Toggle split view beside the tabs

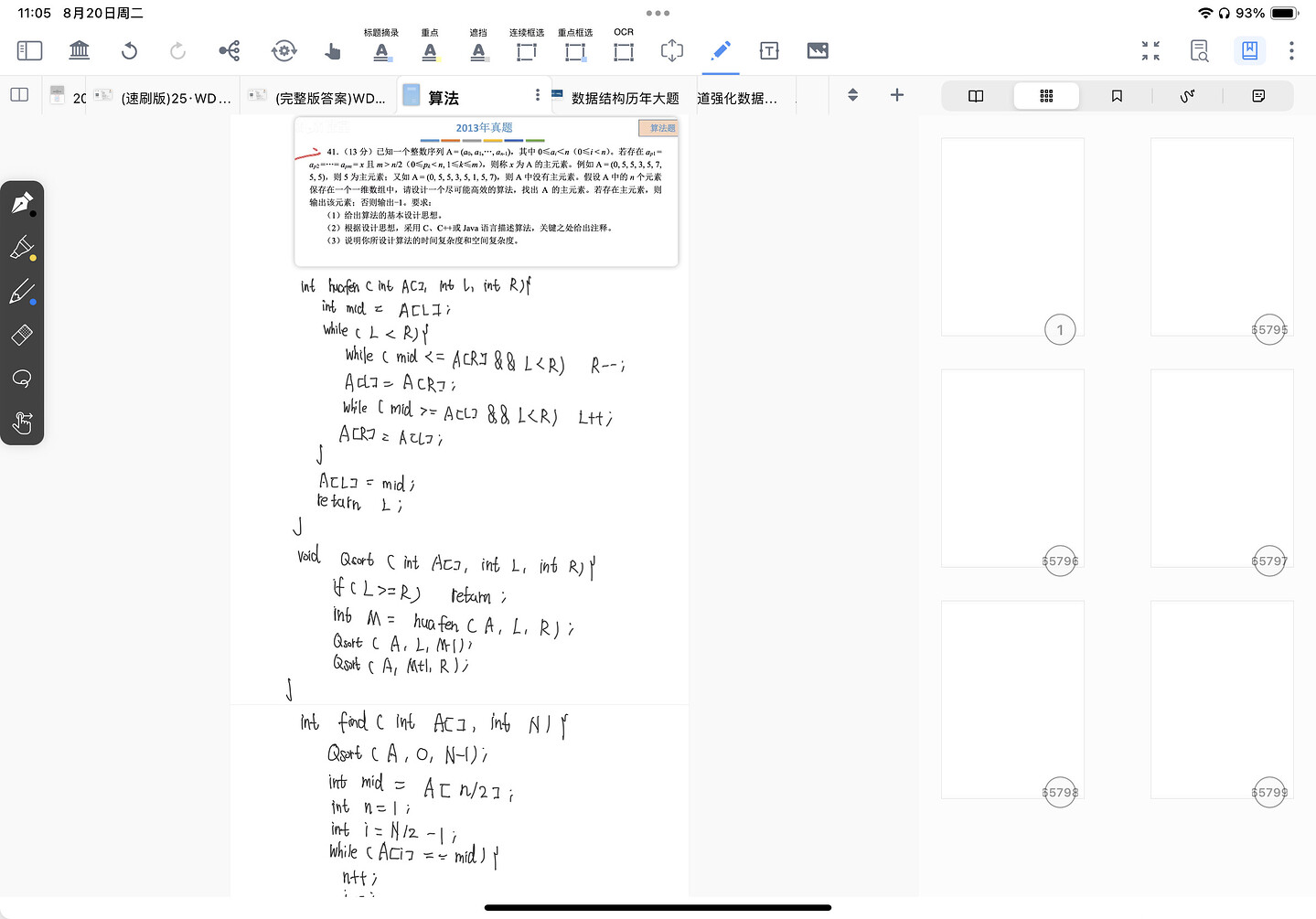pyautogui.click(x=19, y=95)
